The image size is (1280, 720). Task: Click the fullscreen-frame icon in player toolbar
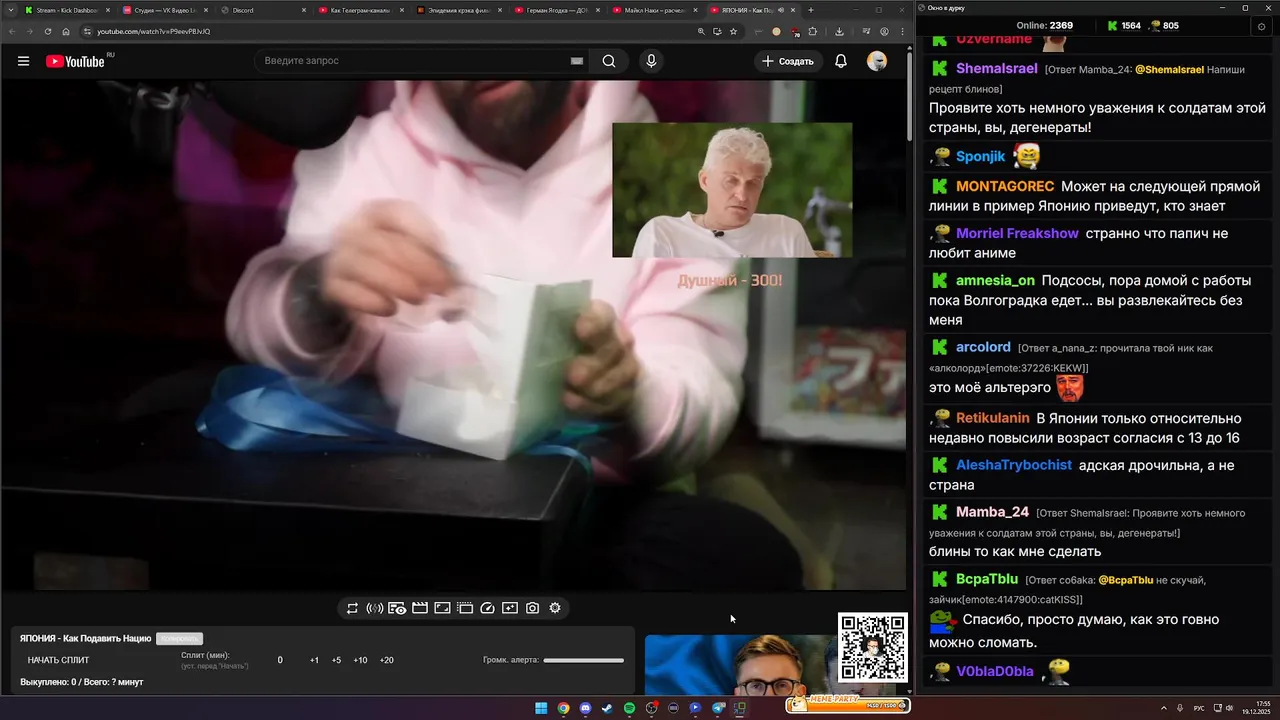tap(442, 608)
